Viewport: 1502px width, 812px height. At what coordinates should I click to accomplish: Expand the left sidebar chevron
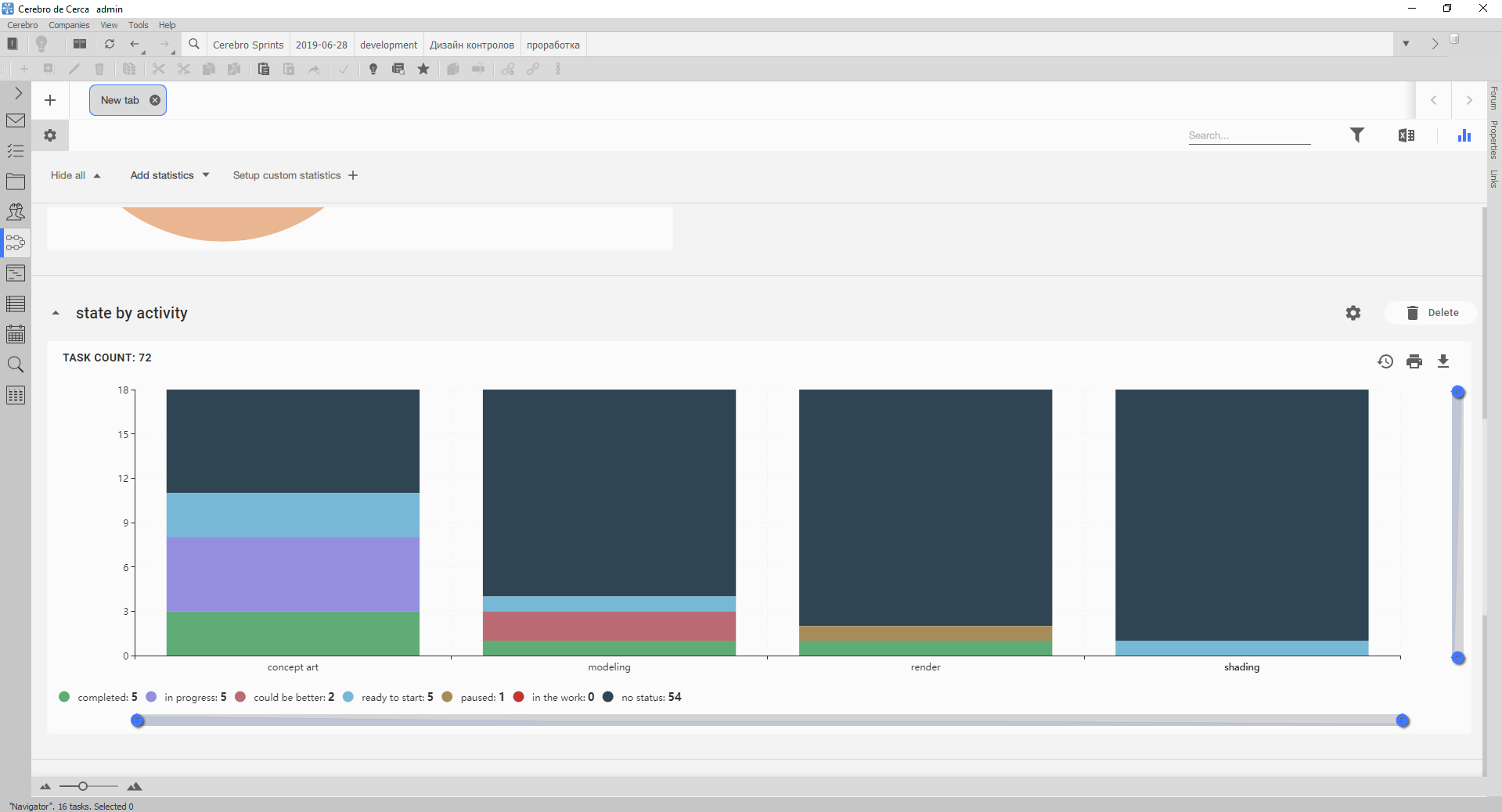click(x=18, y=93)
